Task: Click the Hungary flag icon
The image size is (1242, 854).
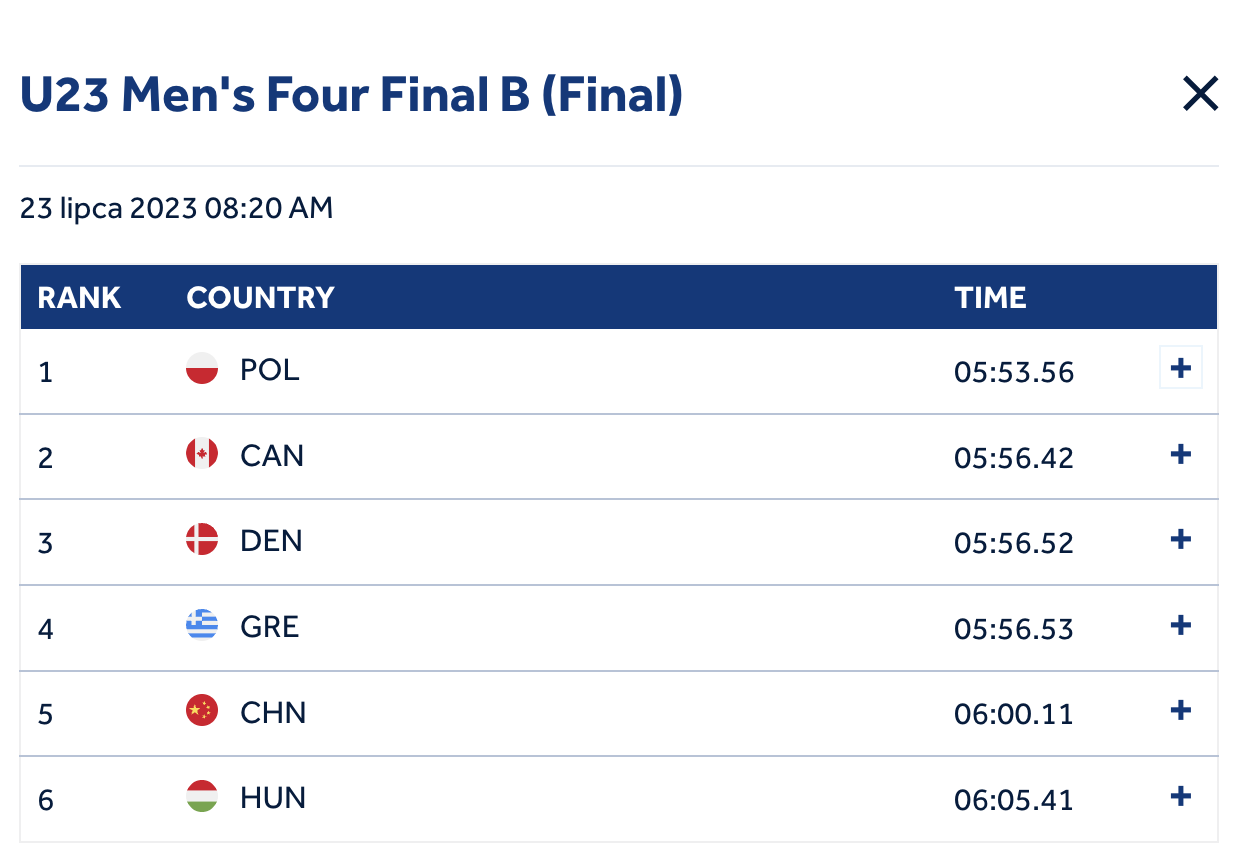Action: [x=202, y=797]
